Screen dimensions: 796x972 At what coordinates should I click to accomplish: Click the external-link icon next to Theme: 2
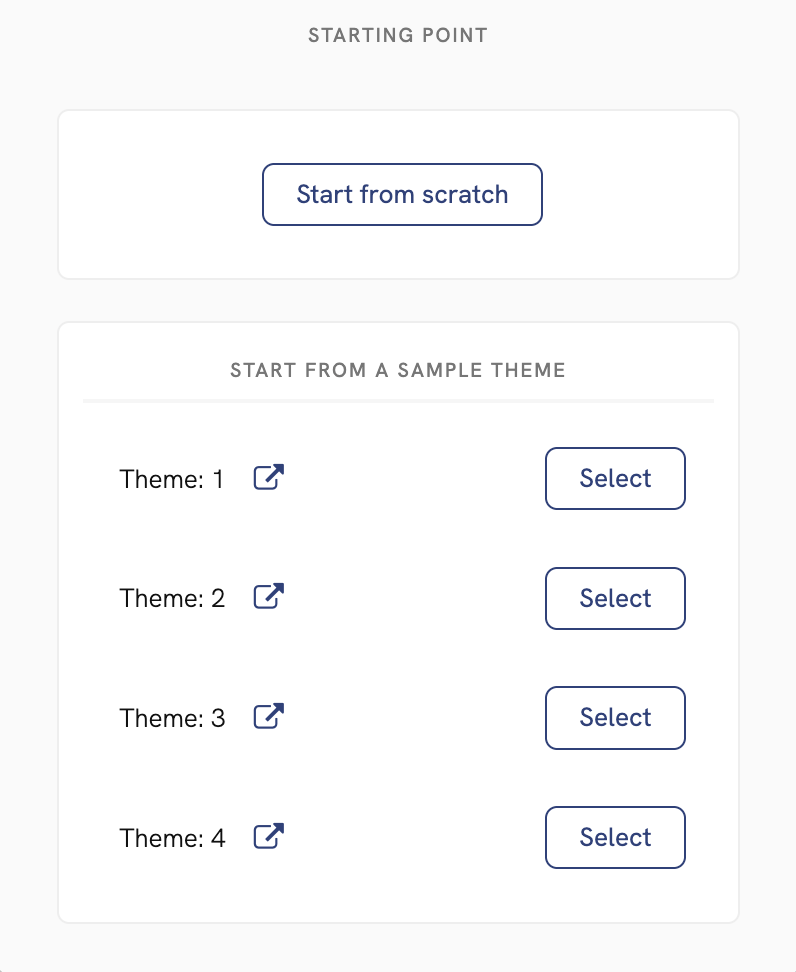(x=267, y=597)
